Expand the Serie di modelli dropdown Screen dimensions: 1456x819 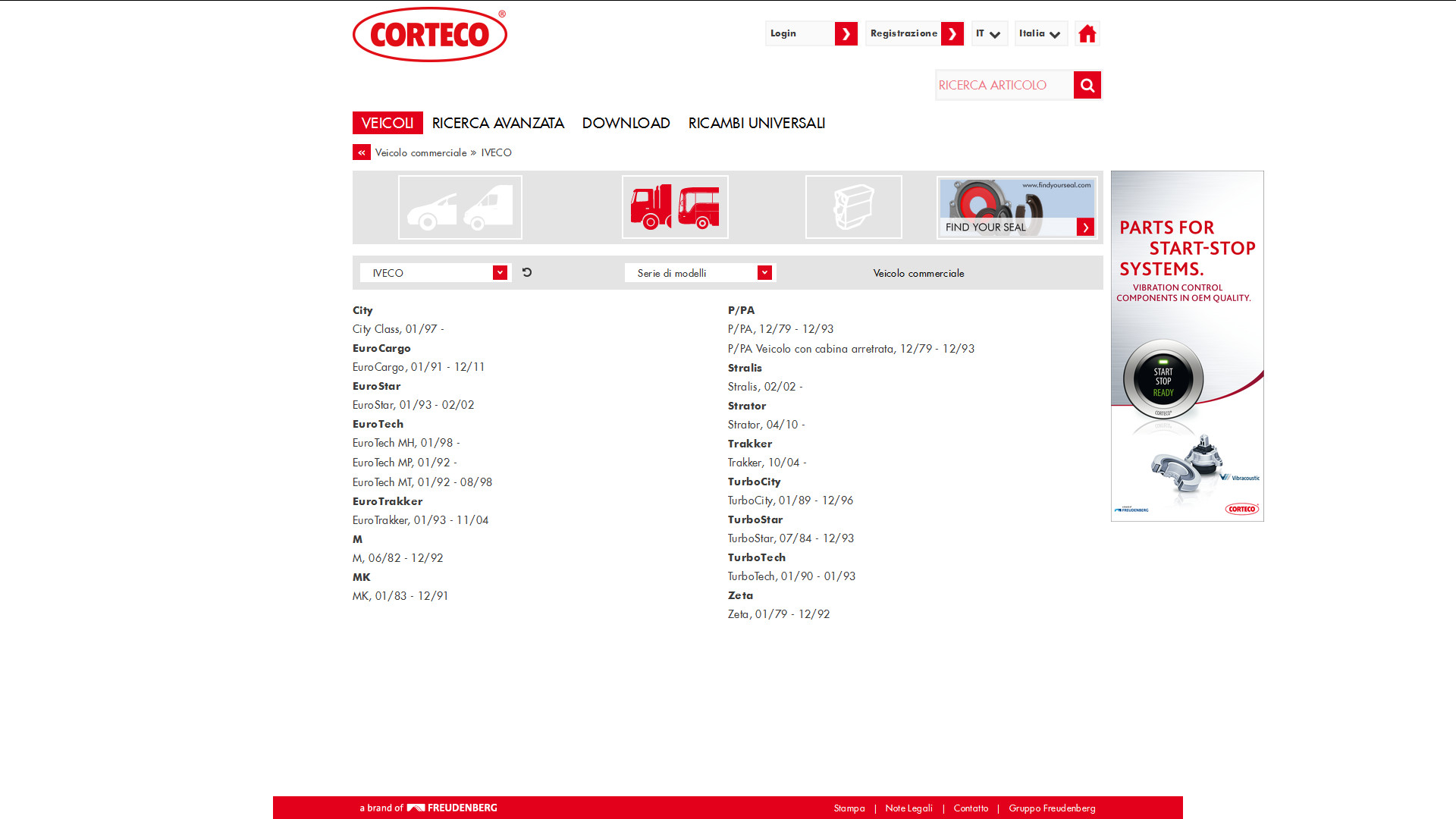700,273
